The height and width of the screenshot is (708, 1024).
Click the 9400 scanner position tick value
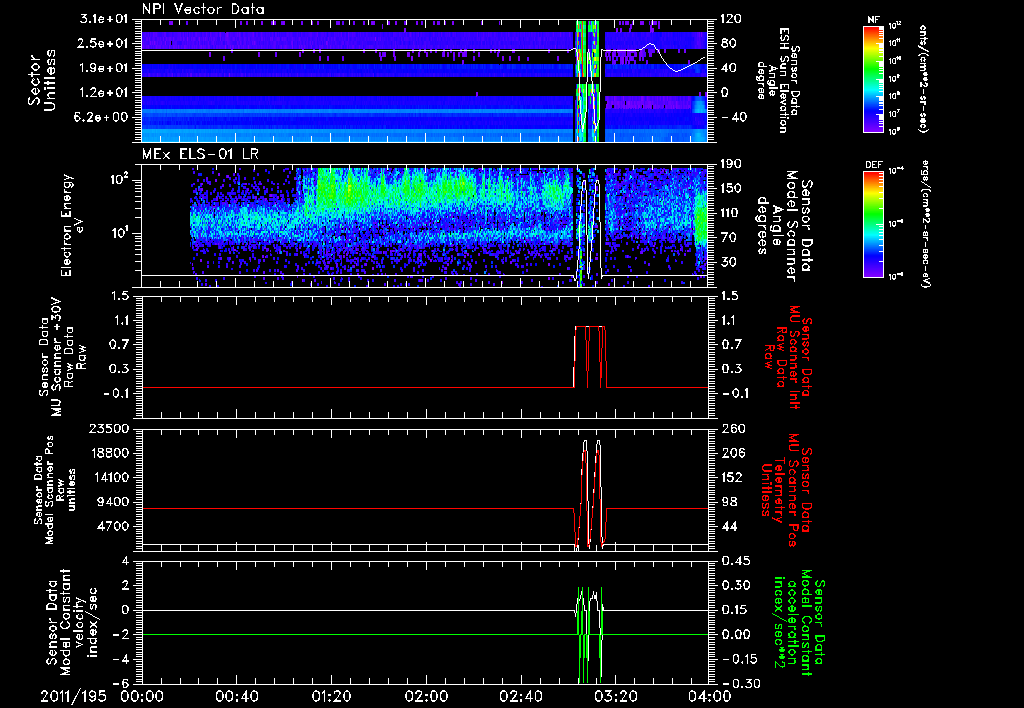[114, 502]
